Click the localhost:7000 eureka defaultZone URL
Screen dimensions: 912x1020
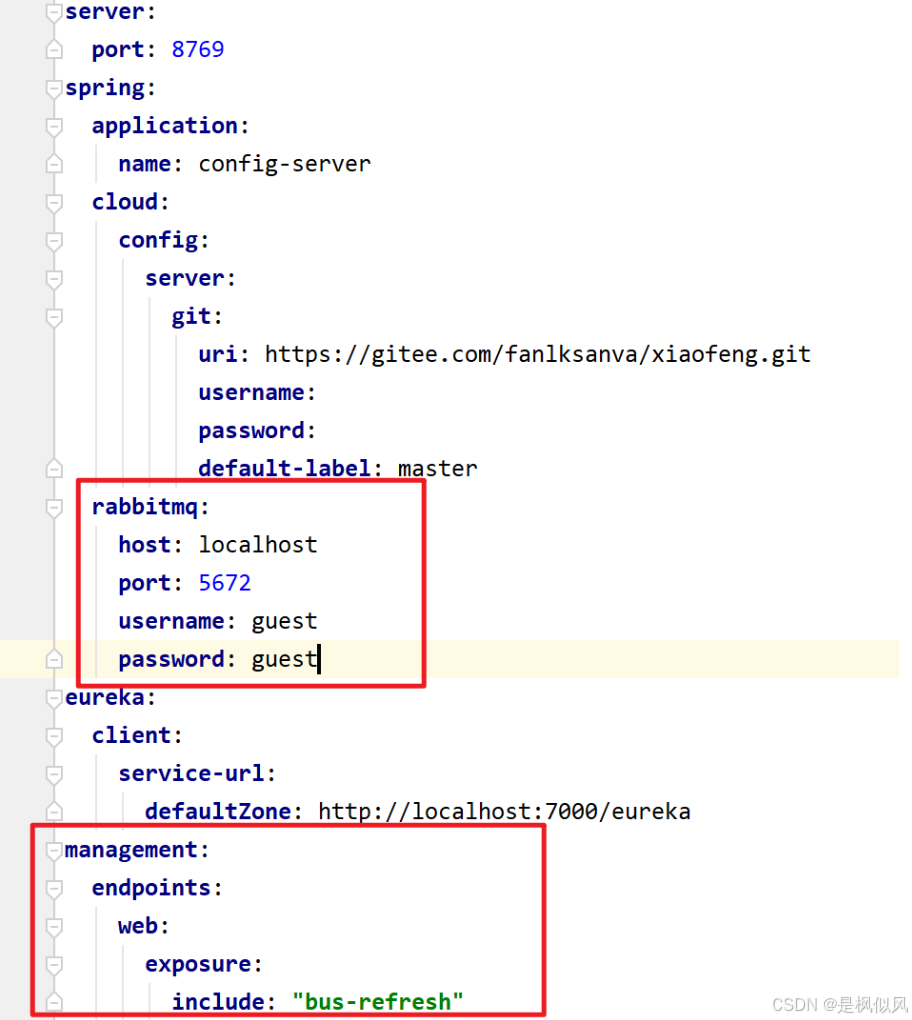503,811
